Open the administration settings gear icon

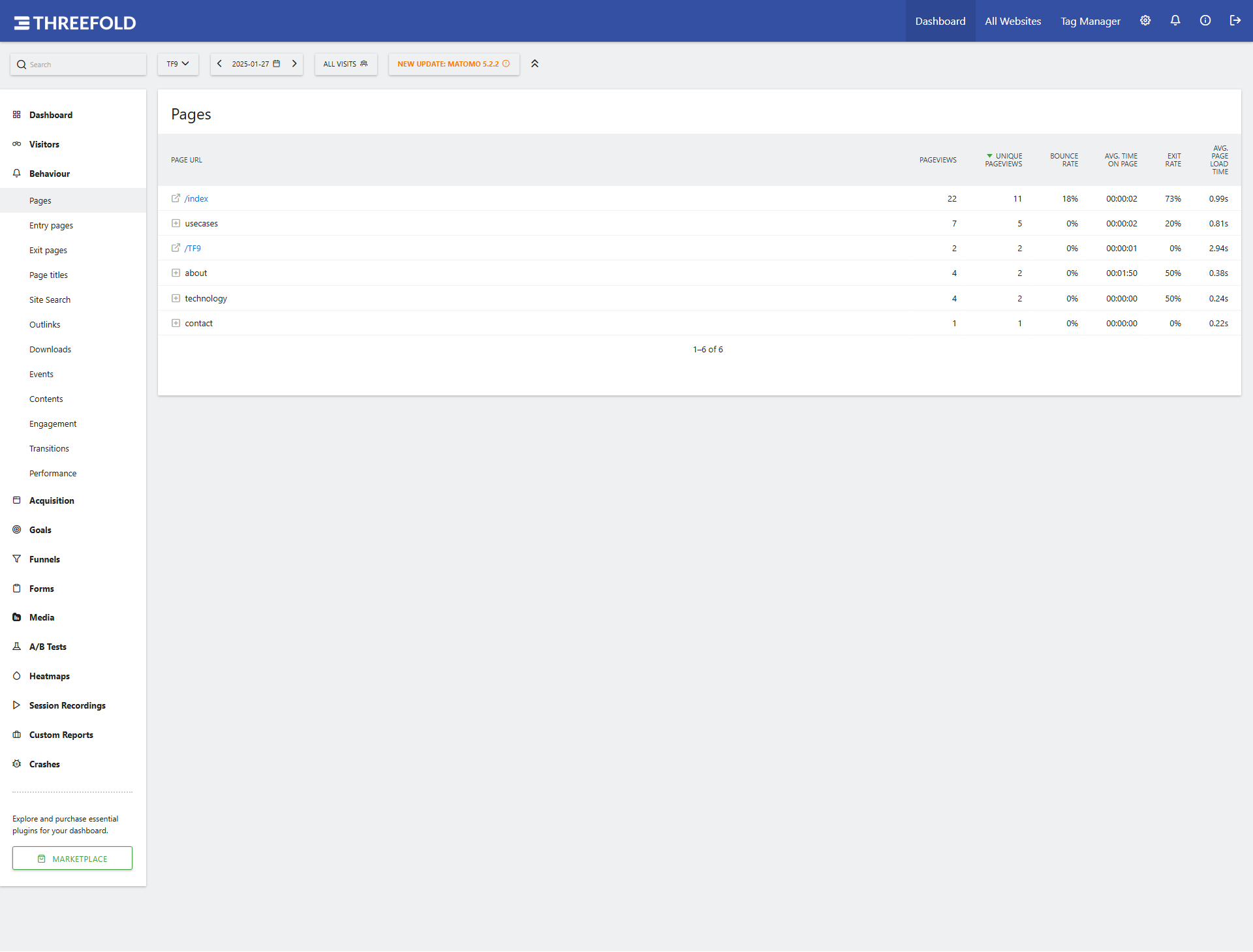coord(1145,21)
